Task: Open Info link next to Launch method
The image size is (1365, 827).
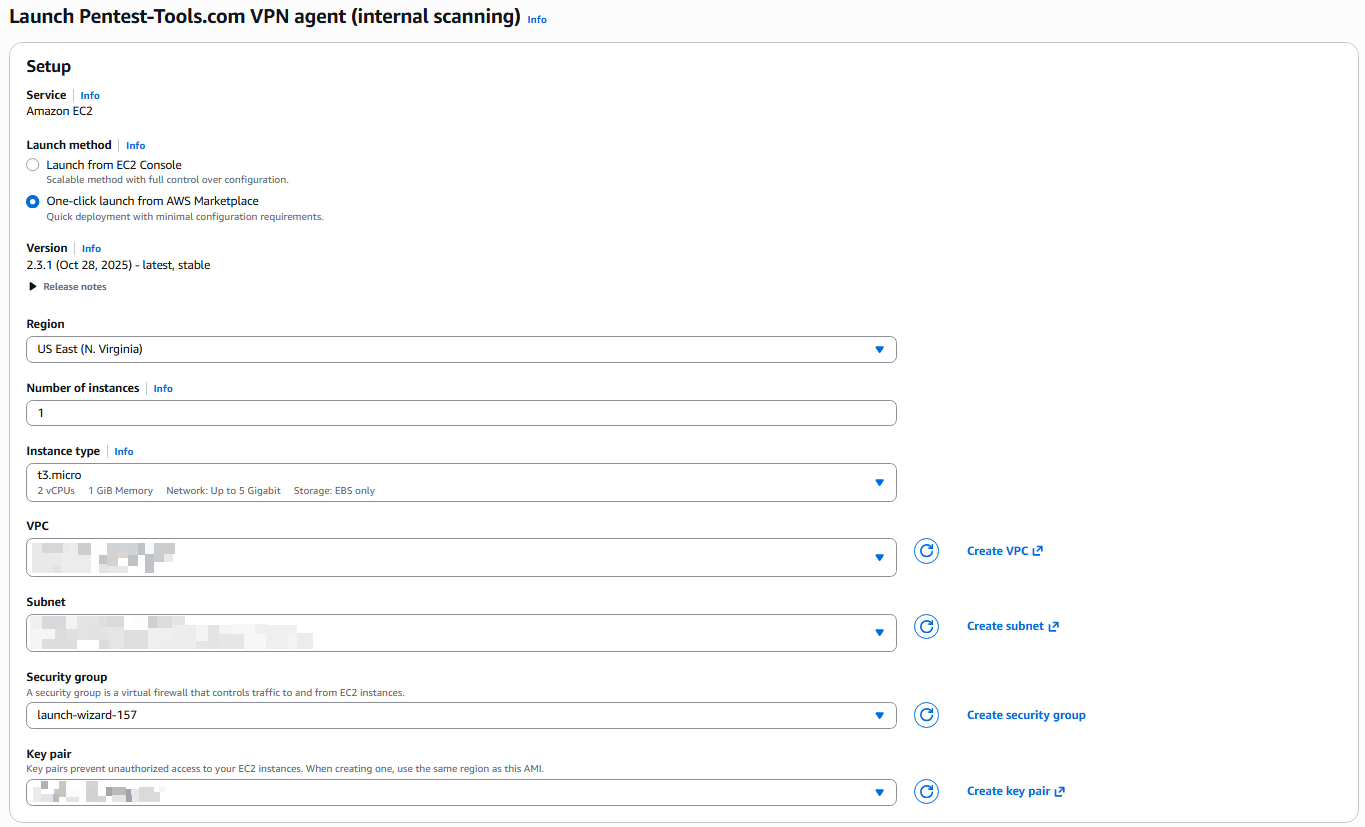Action: coord(135,146)
